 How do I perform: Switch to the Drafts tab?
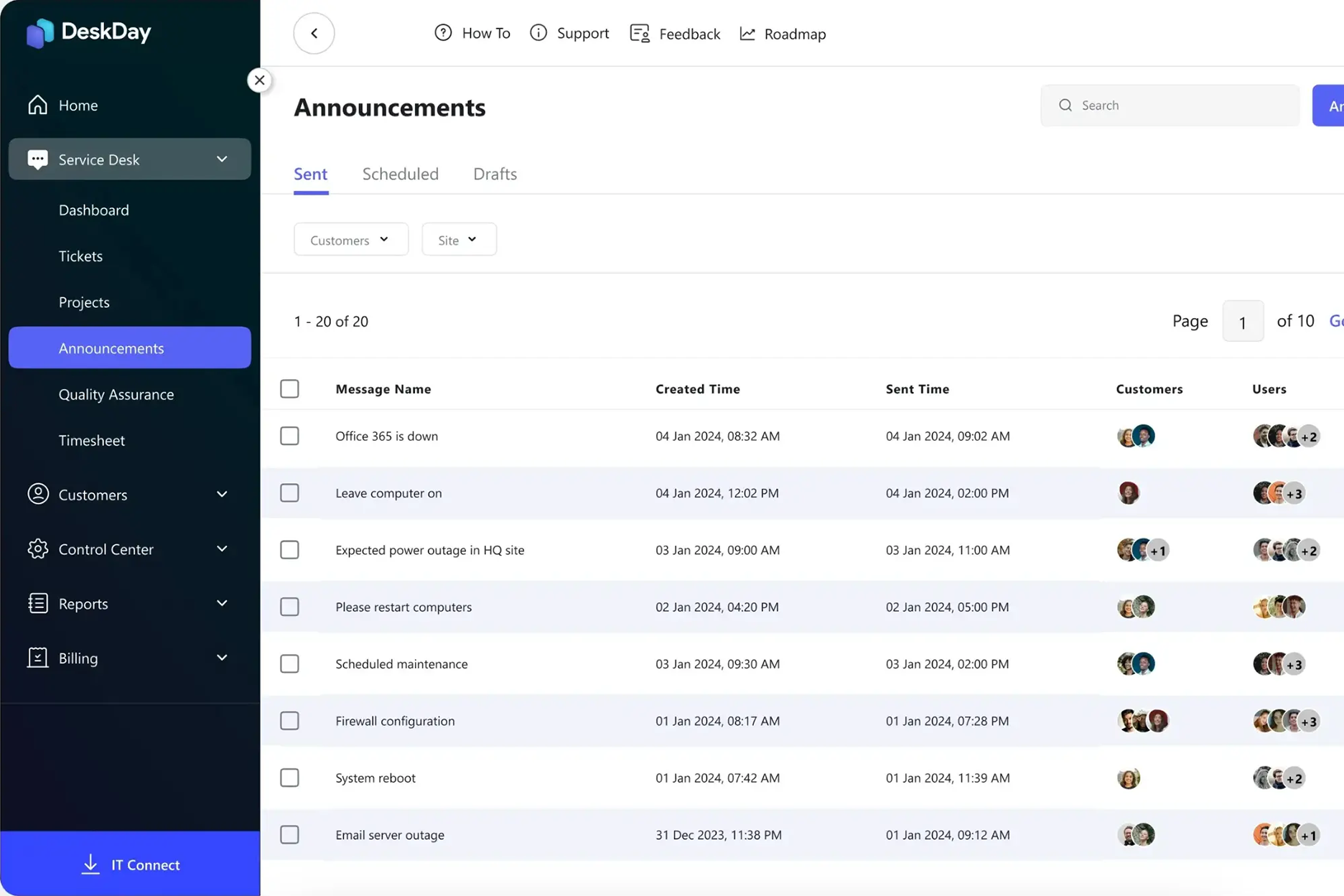coord(495,174)
